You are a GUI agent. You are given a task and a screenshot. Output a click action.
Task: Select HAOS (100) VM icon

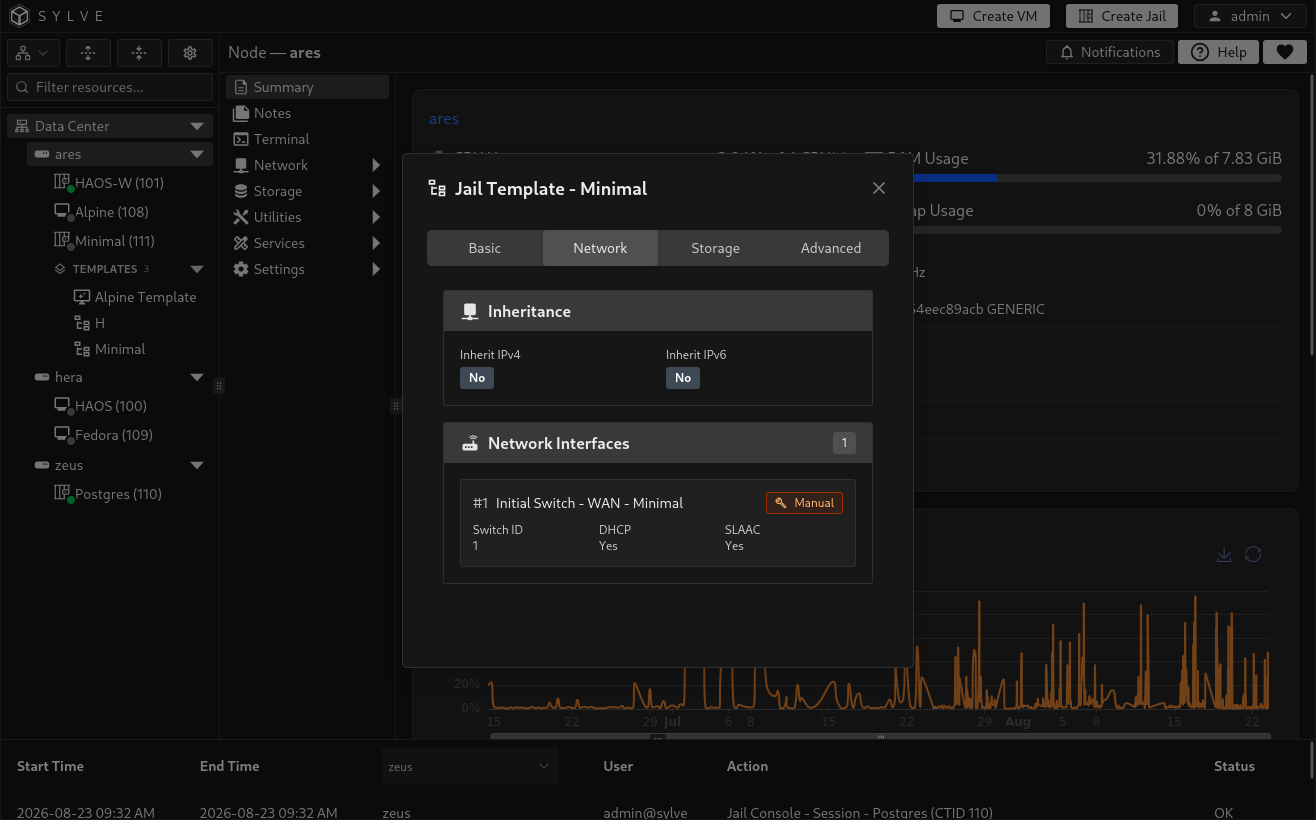coord(62,406)
